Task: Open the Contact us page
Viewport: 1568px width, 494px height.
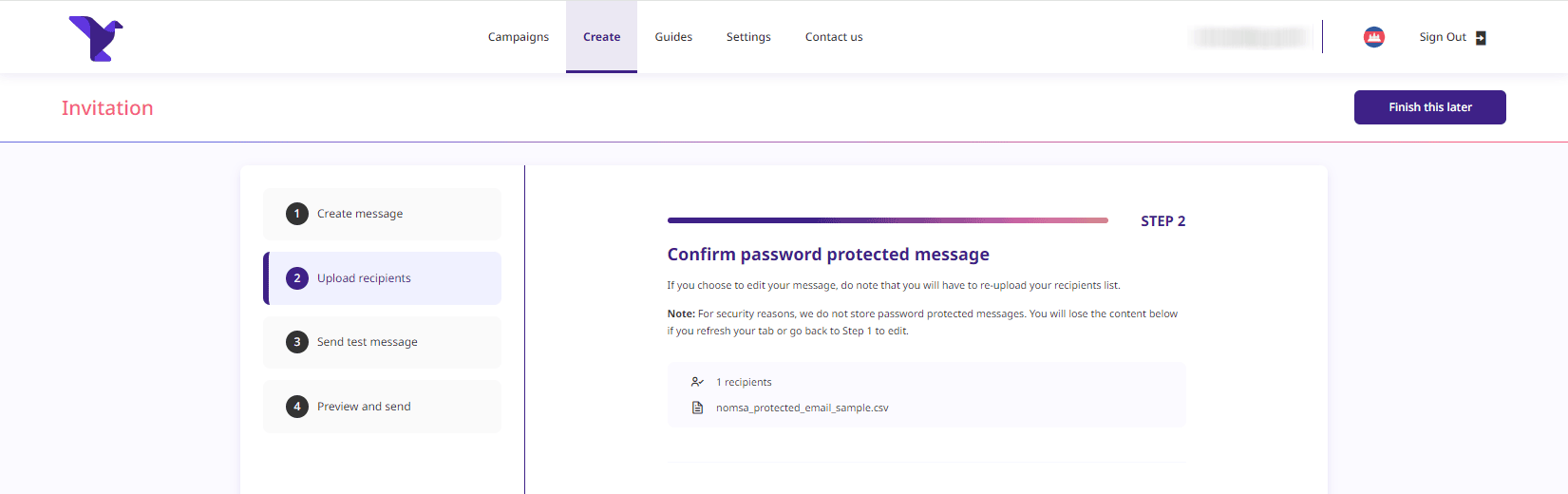Action: coord(834,37)
